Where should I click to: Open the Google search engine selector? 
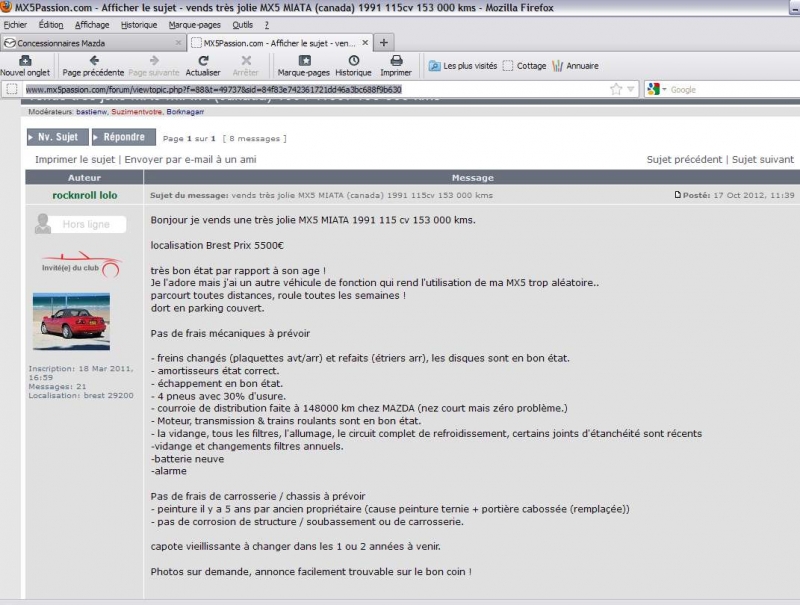point(656,89)
